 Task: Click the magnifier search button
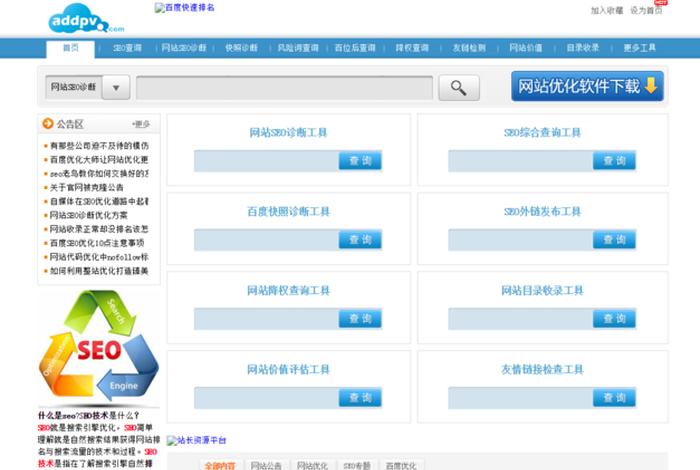pos(459,87)
